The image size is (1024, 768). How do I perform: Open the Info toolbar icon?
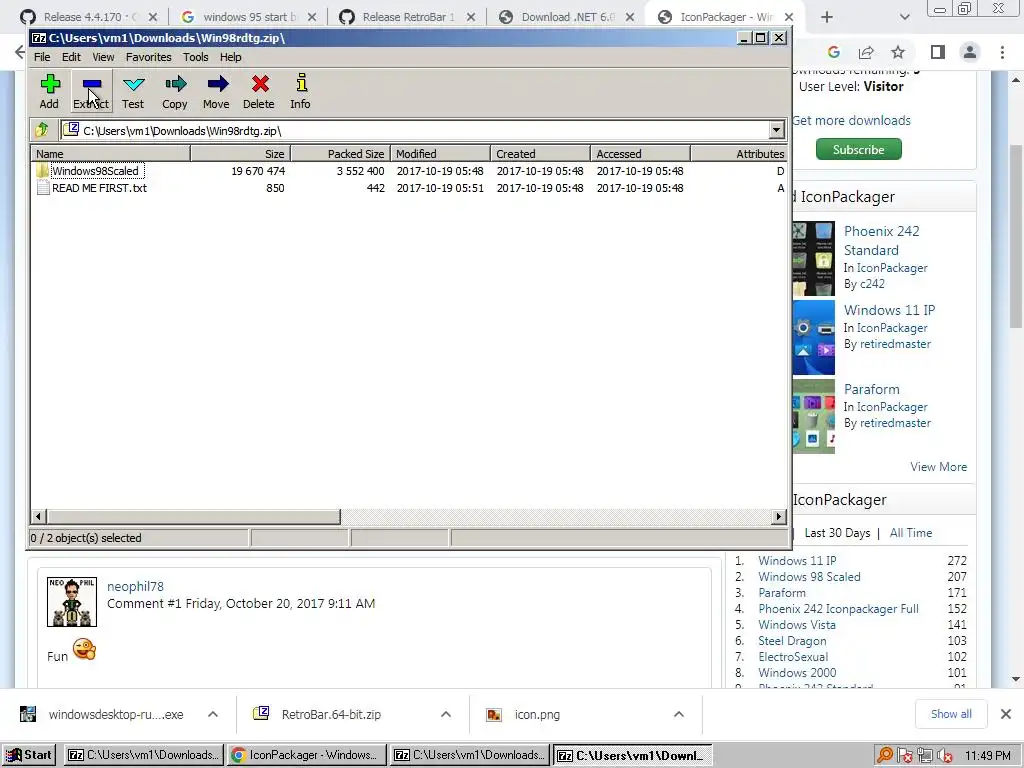pyautogui.click(x=300, y=91)
